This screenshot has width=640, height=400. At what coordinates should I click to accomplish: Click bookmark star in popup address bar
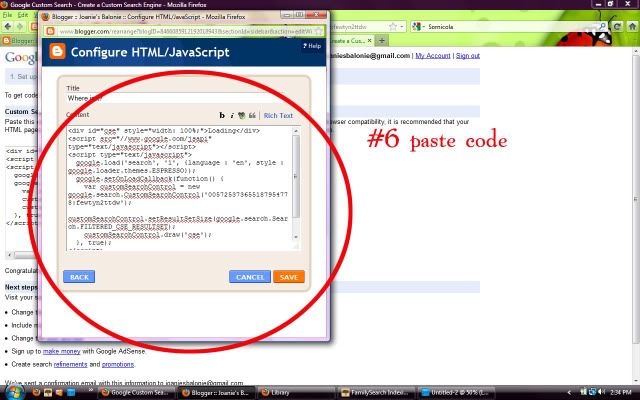318,31
